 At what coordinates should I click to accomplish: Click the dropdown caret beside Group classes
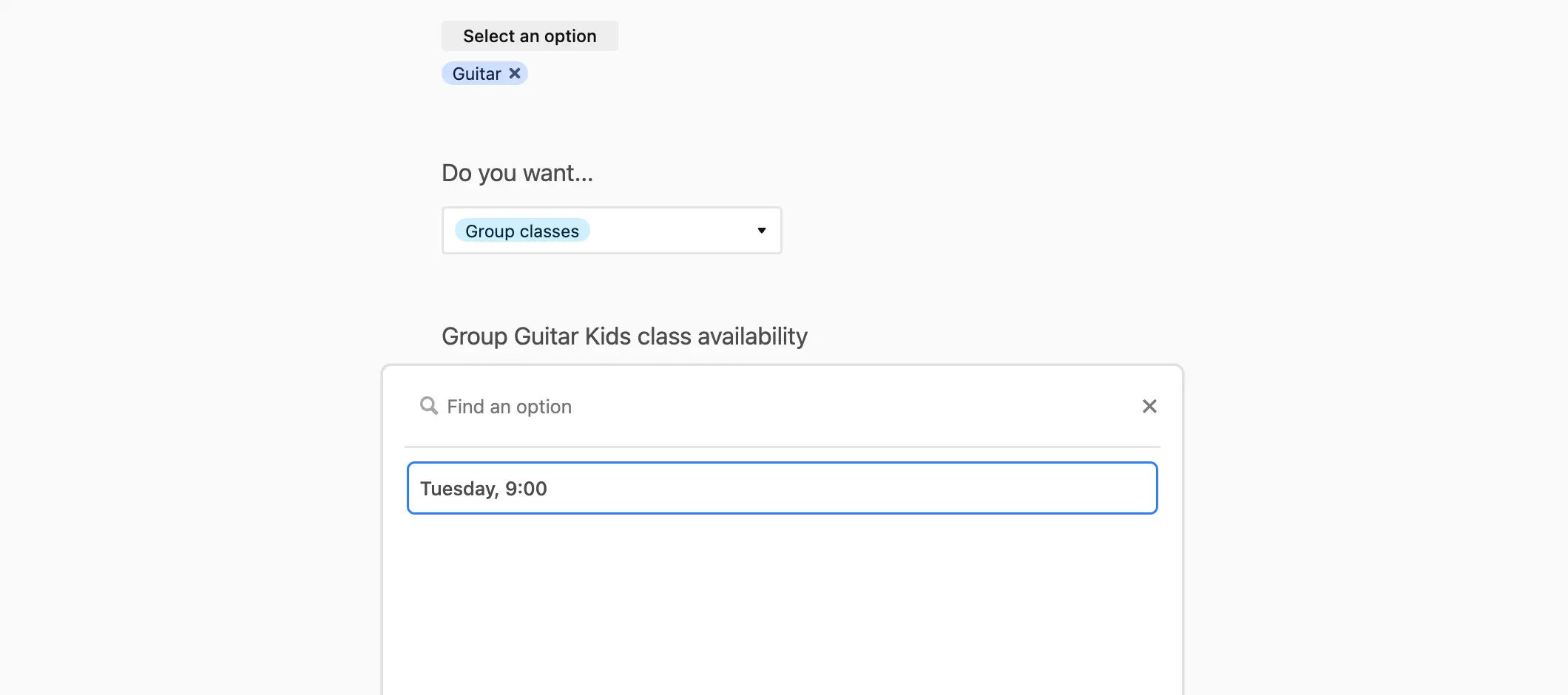pos(761,231)
